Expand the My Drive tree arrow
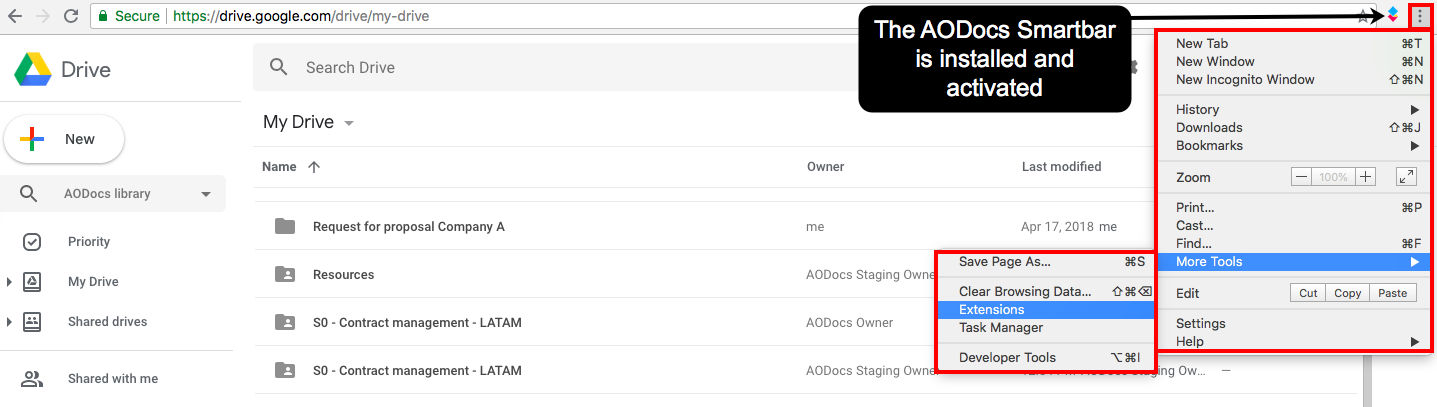The image size is (1437, 407). [x=9, y=282]
